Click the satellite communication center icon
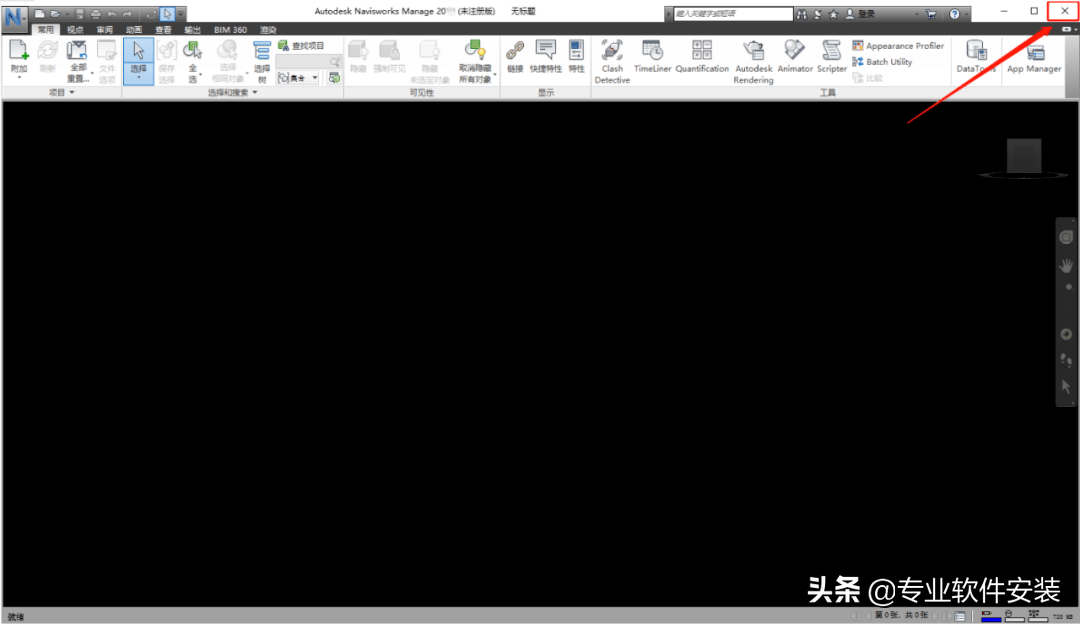 (x=818, y=14)
